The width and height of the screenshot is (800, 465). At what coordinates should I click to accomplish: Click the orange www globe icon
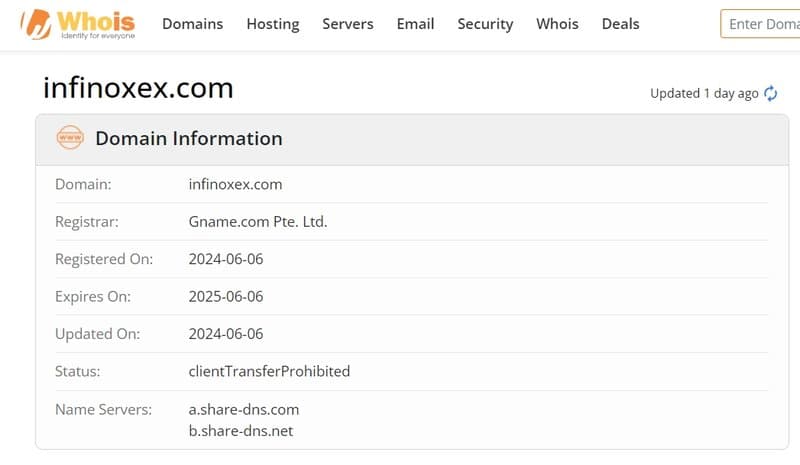click(70, 138)
